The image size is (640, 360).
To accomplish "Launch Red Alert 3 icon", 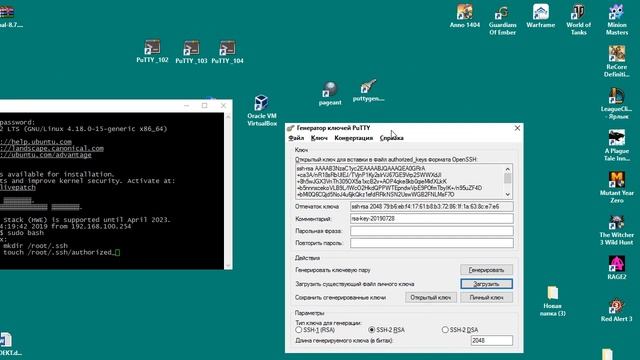I will click(x=616, y=310).
